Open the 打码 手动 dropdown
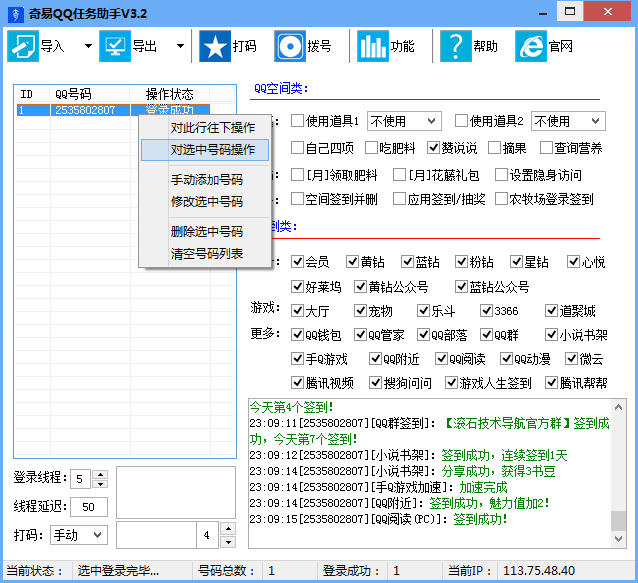The width and height of the screenshot is (638, 583). (x=79, y=535)
